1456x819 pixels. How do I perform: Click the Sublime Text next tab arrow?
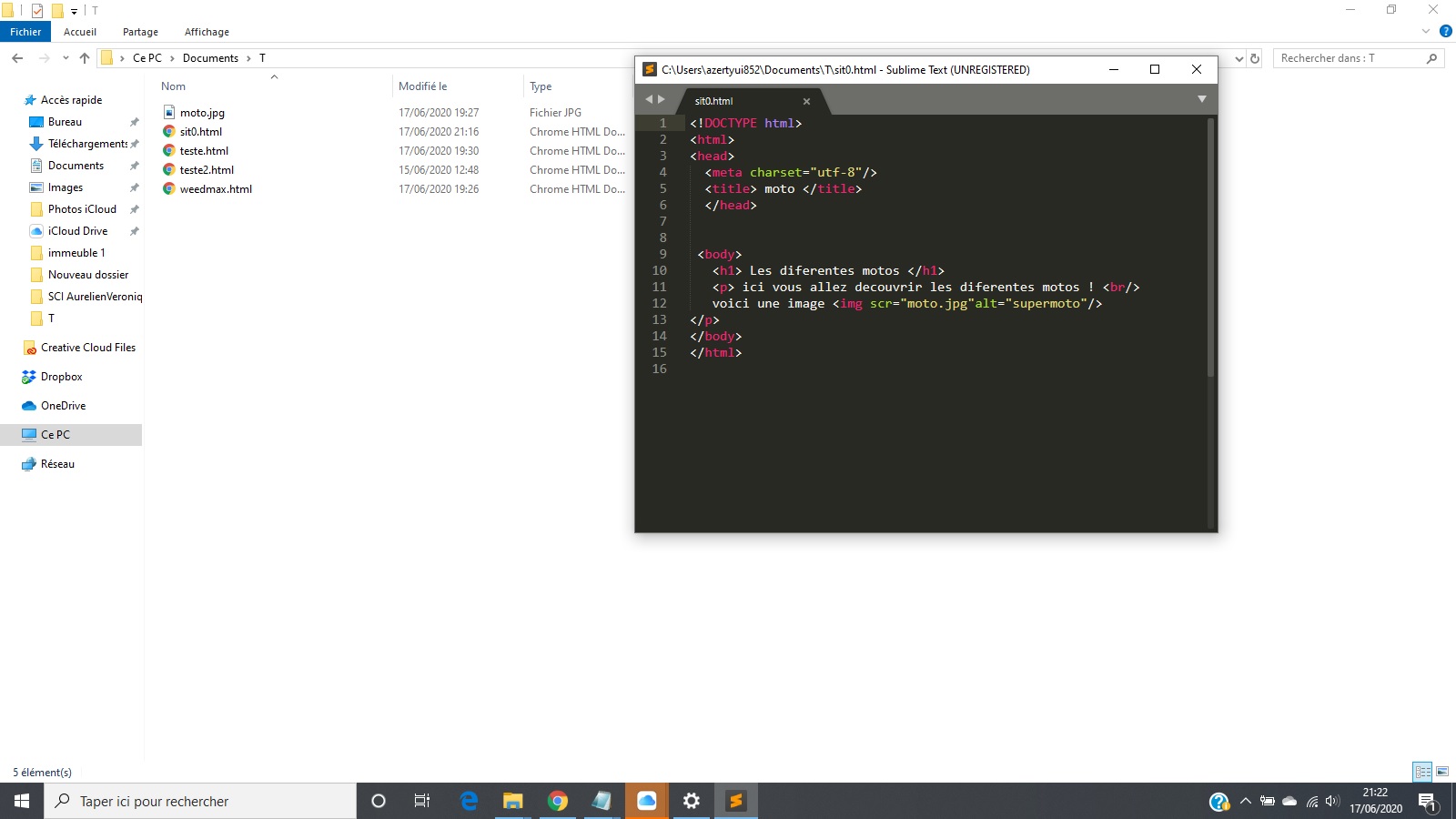[662, 99]
